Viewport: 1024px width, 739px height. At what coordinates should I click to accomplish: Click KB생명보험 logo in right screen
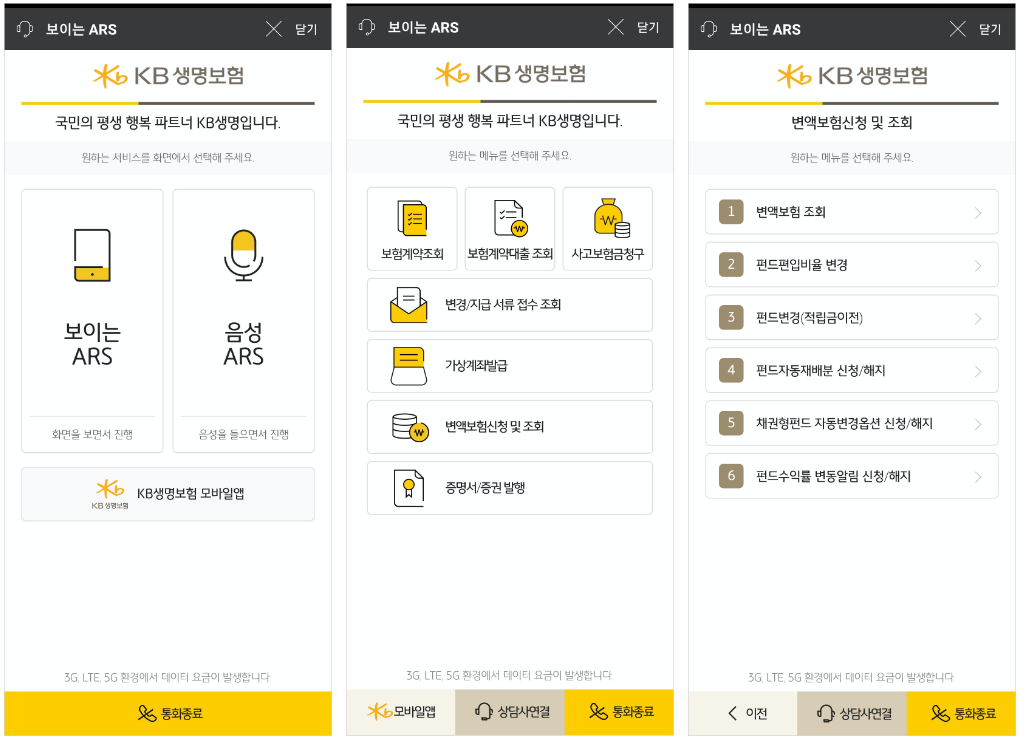coord(852,76)
